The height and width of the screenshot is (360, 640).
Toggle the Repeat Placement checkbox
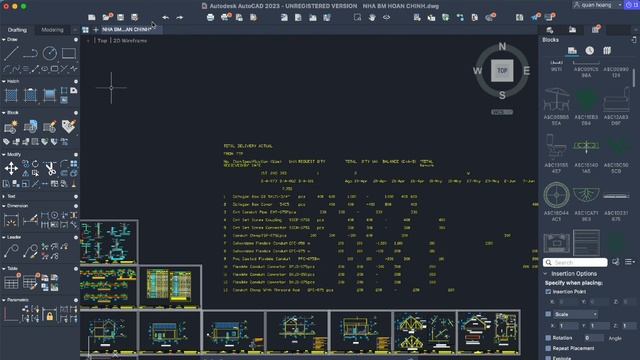[x=548, y=348]
